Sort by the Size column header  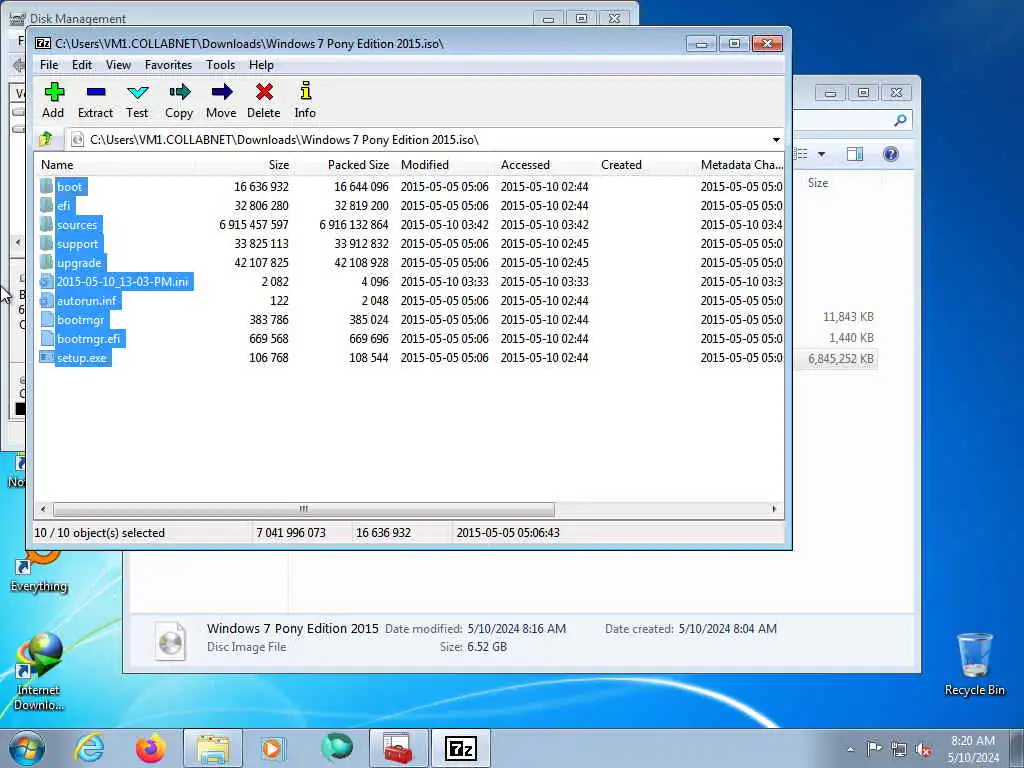point(244,165)
